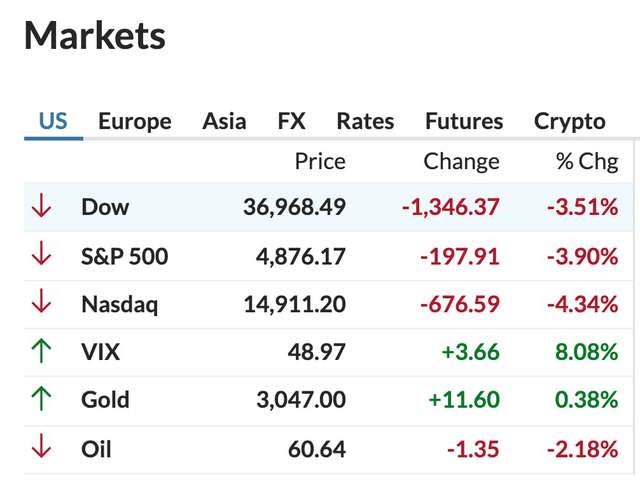Viewport: 640px width, 491px height.
Task: Click the down arrow icon beside Dow
Action: click(41, 207)
